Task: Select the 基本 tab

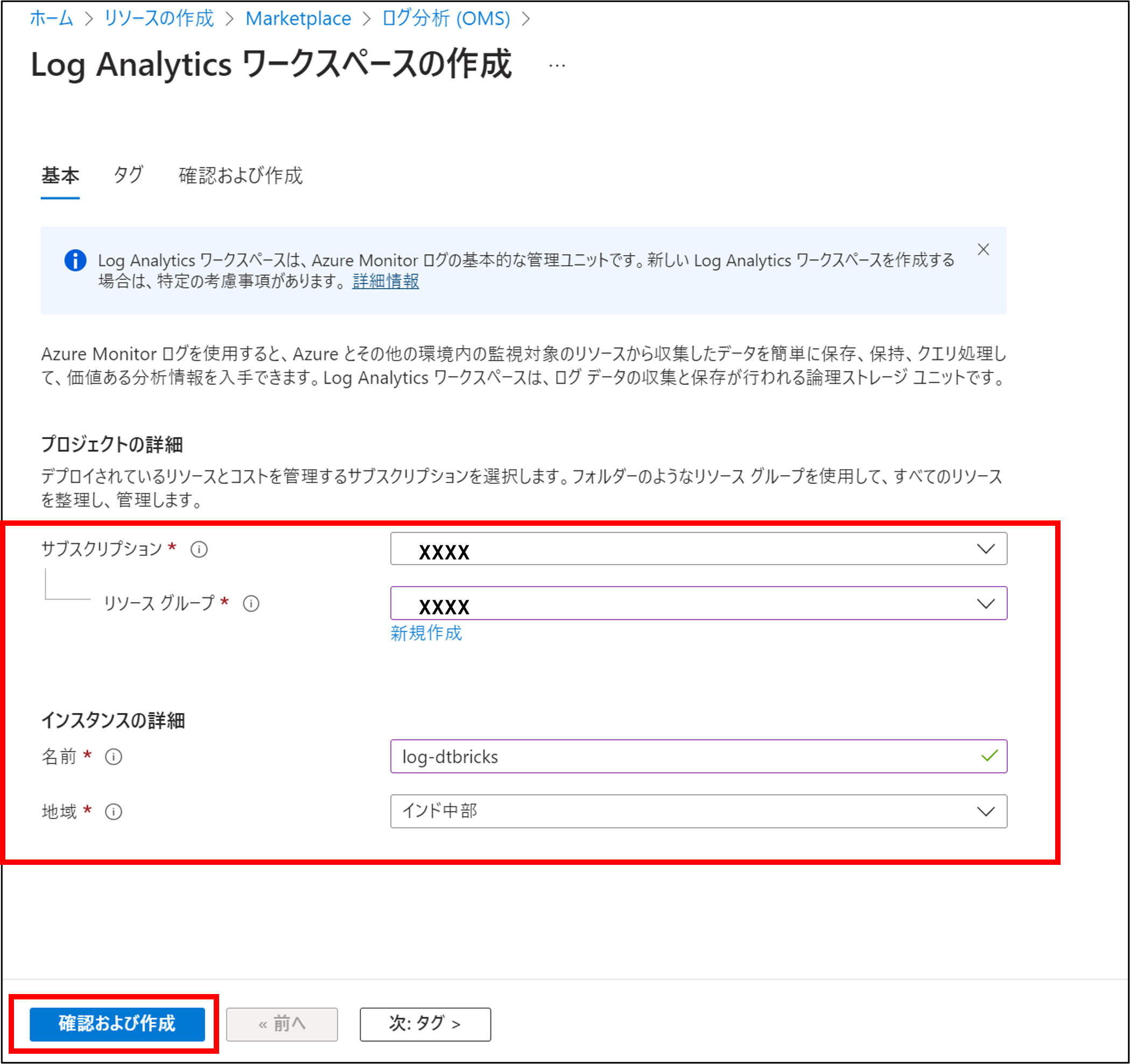Action: (60, 175)
